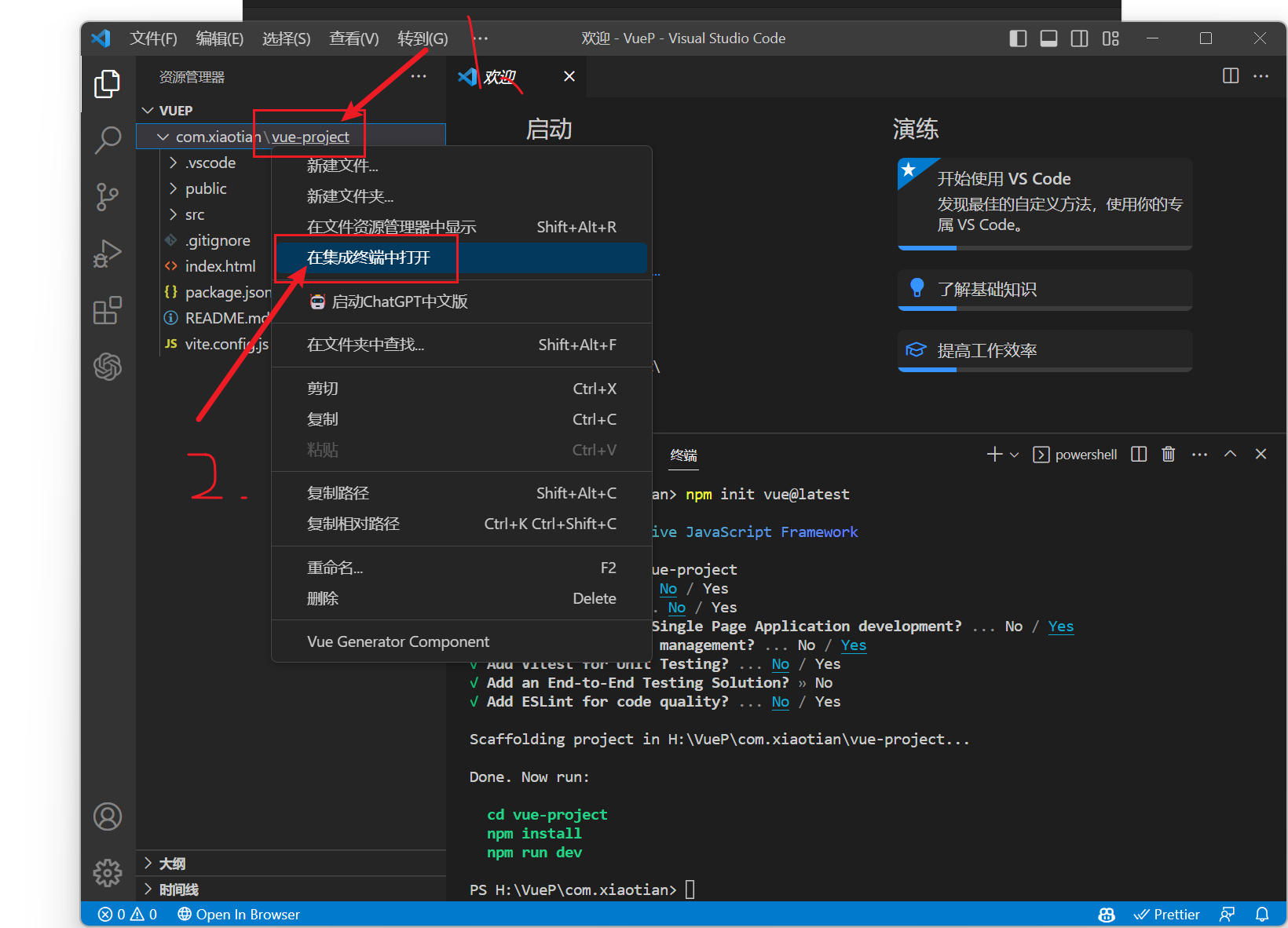Open Customize Layout icon in title bar
1288x928 pixels.
pyautogui.click(x=1111, y=38)
